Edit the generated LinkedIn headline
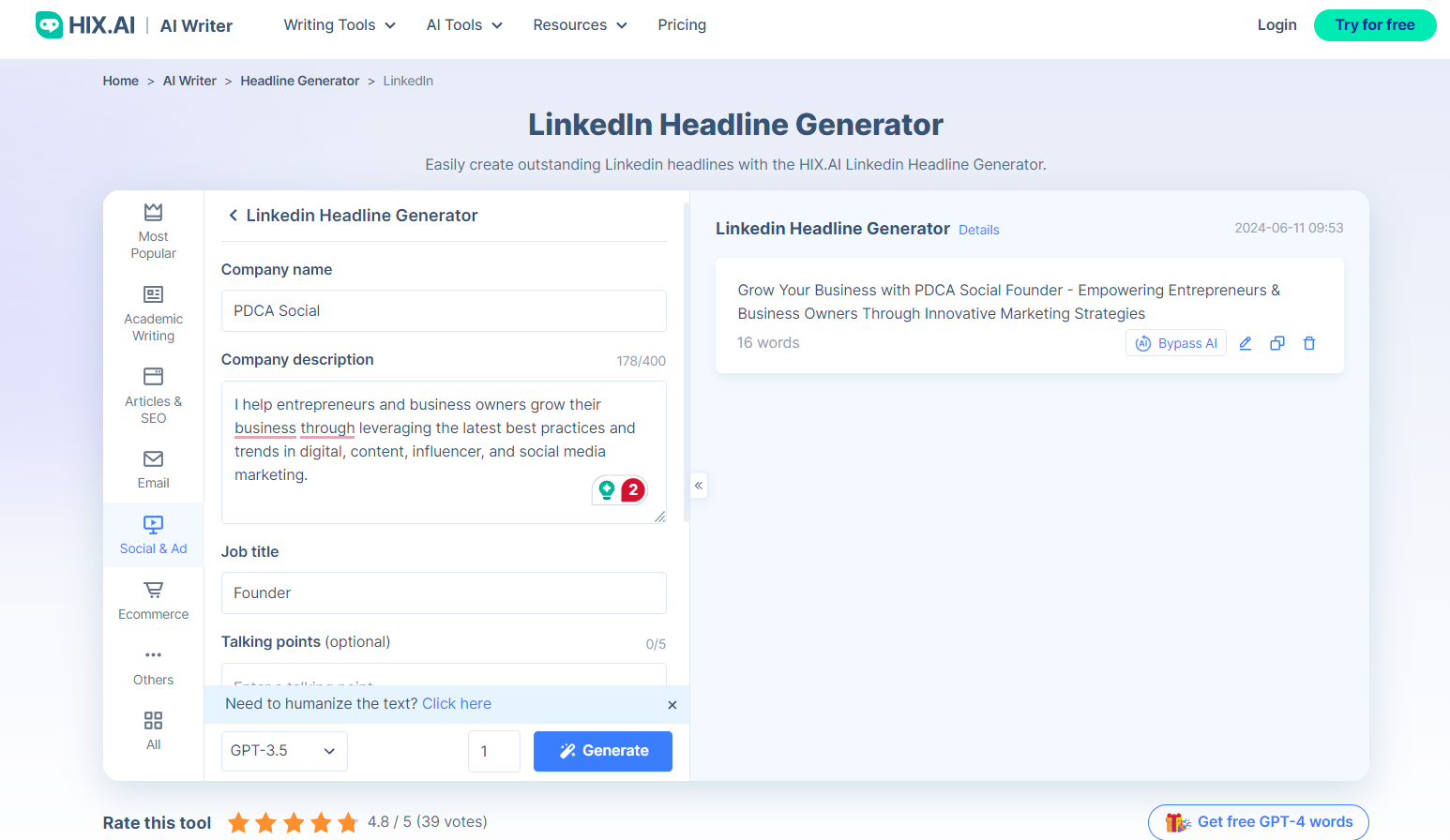Image resolution: width=1450 pixels, height=840 pixels. tap(1245, 343)
